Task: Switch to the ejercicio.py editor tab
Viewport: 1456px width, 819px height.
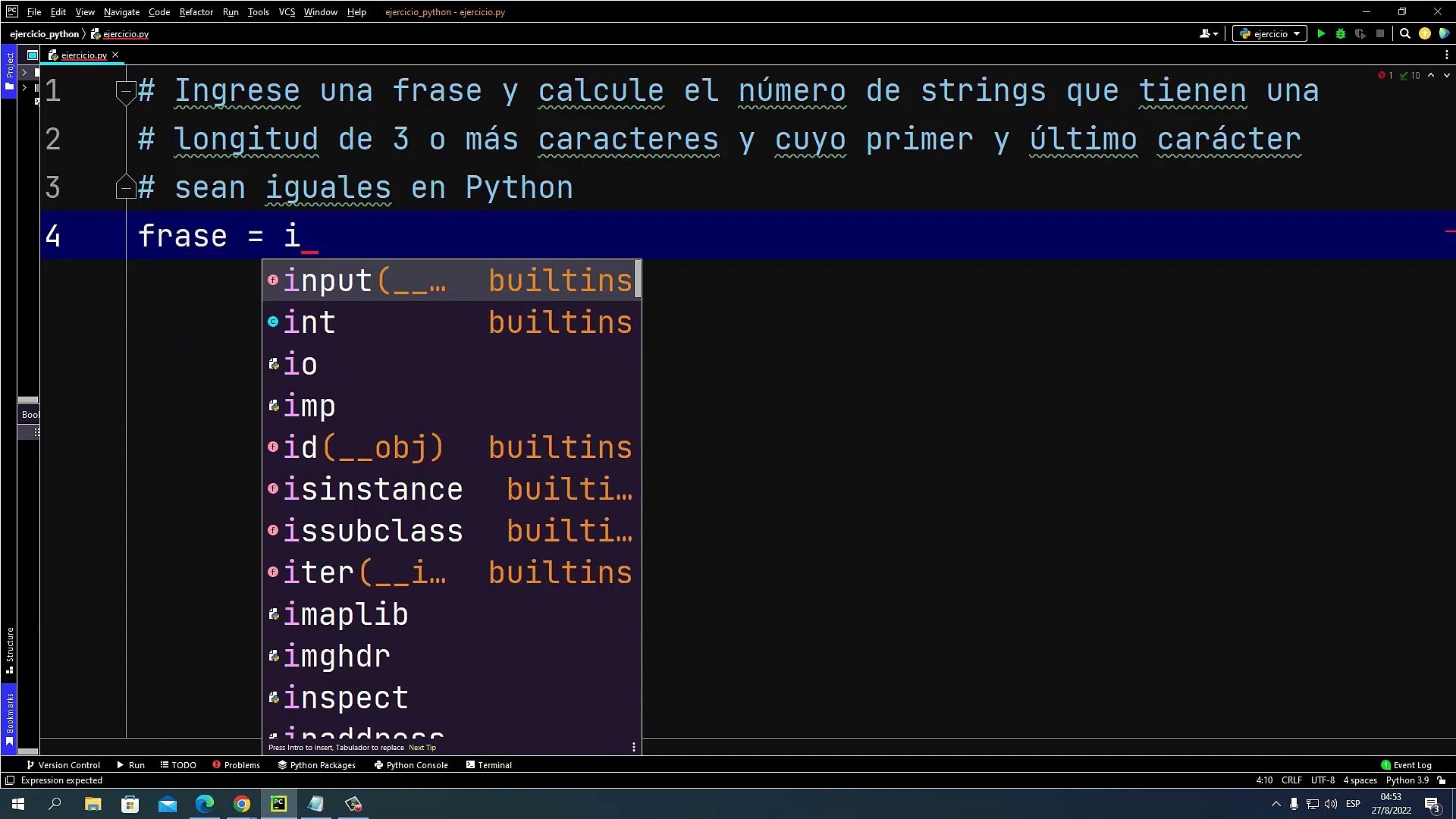Action: point(83,55)
